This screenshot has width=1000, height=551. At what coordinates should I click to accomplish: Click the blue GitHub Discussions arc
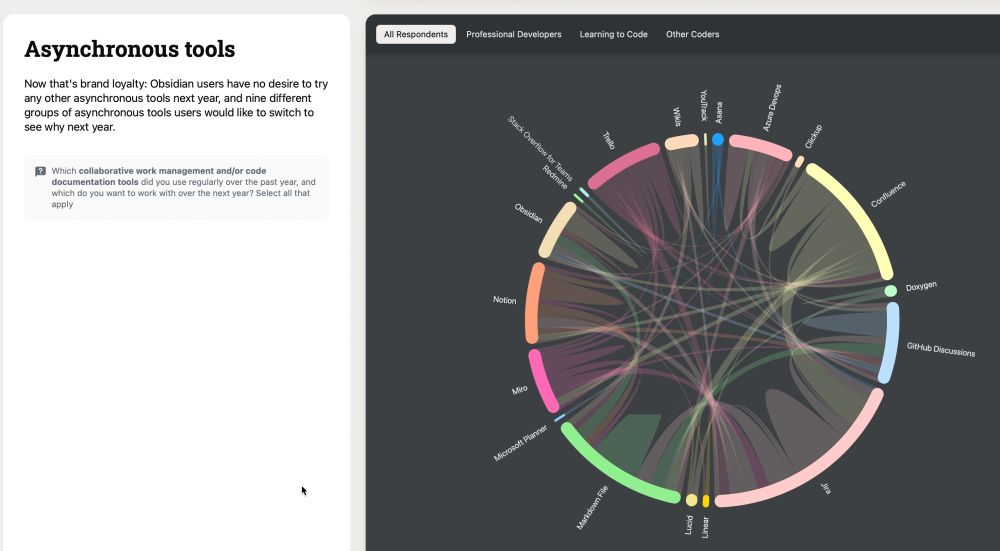890,343
